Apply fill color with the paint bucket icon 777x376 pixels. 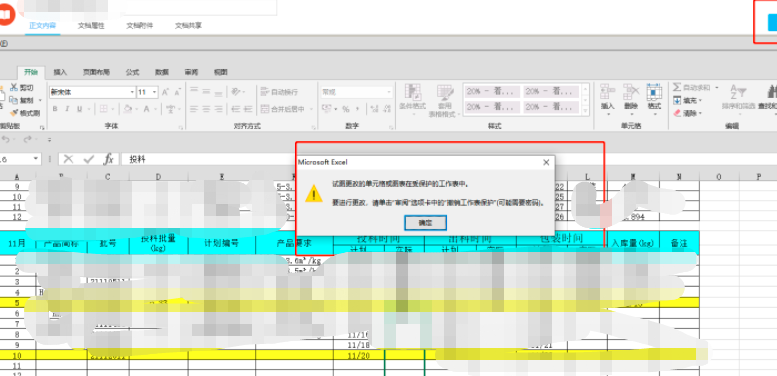128,109
